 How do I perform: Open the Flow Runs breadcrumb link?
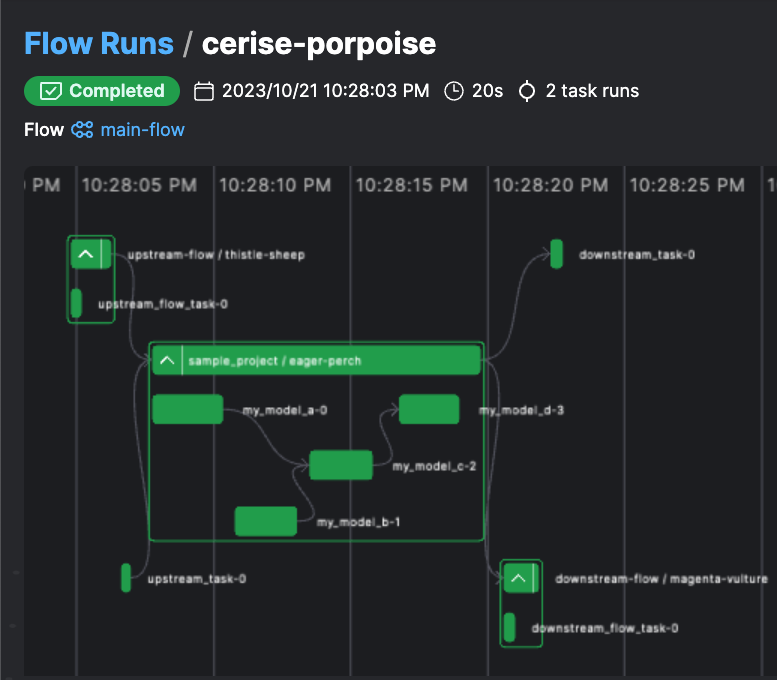[98, 44]
